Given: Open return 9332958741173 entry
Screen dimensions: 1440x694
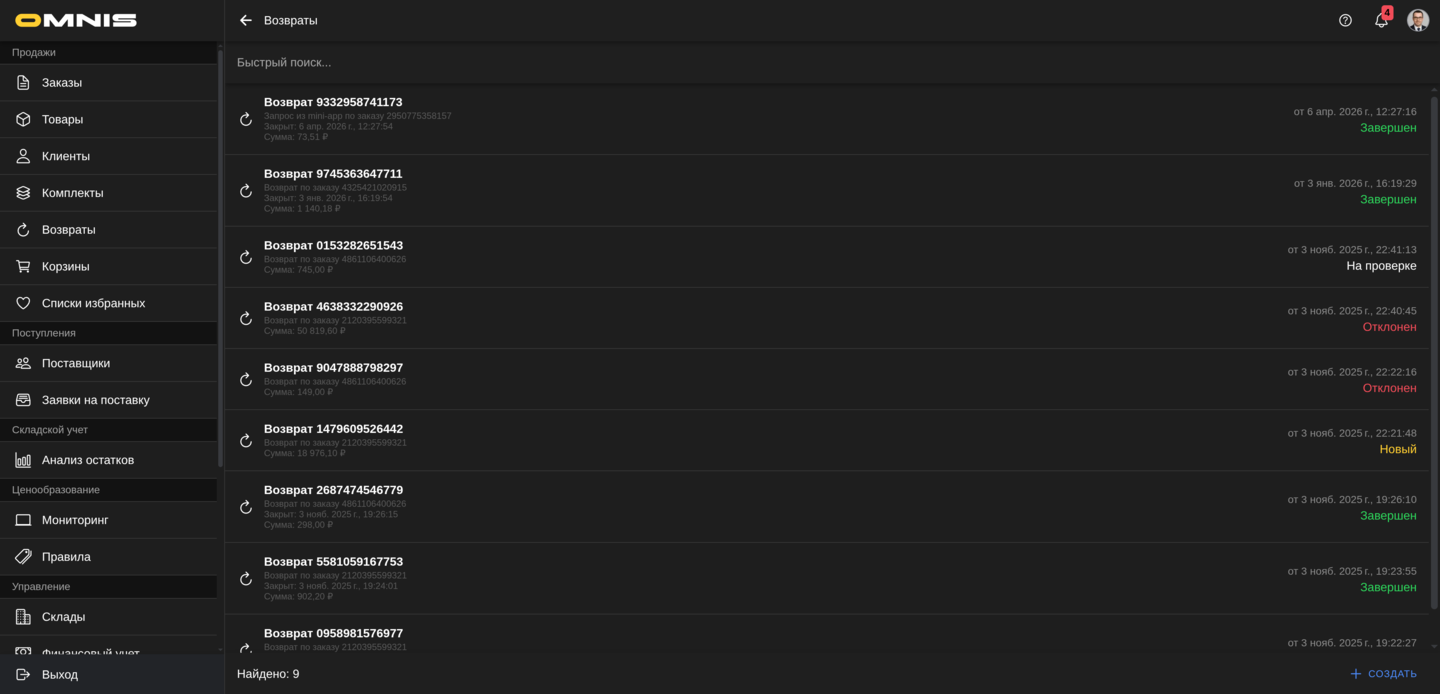Looking at the screenshot, I should pos(333,102).
